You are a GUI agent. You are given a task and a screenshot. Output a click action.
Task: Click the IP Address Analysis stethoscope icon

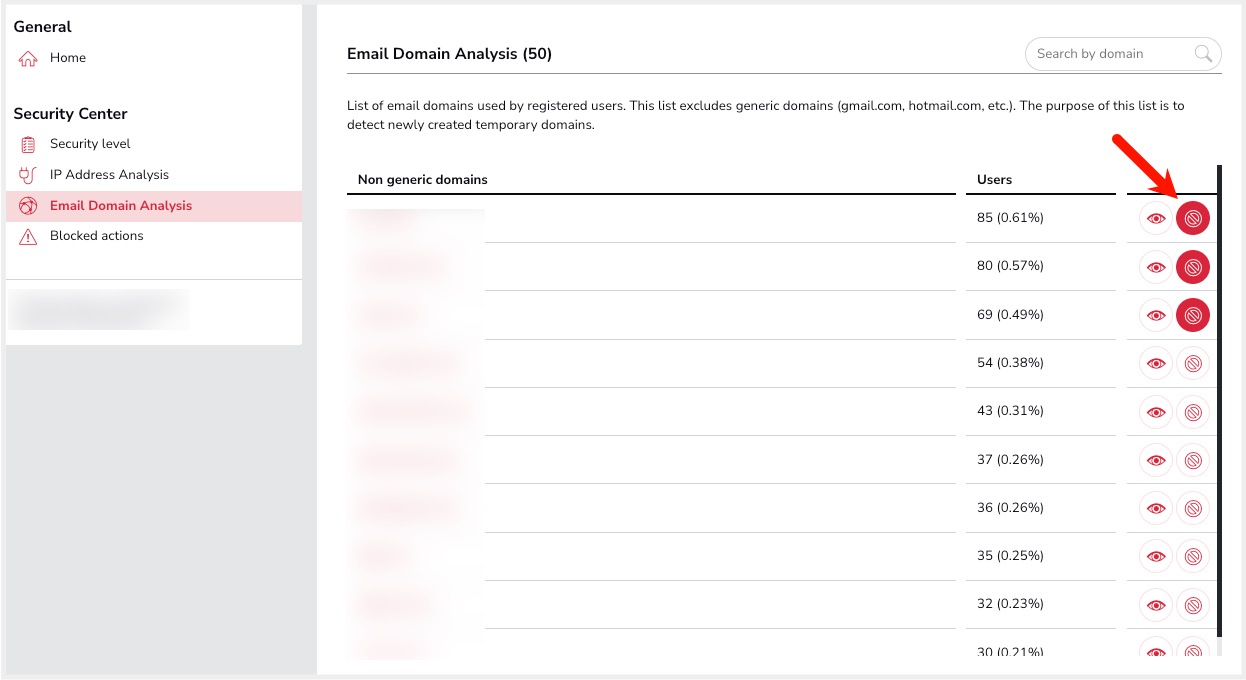(x=28, y=175)
